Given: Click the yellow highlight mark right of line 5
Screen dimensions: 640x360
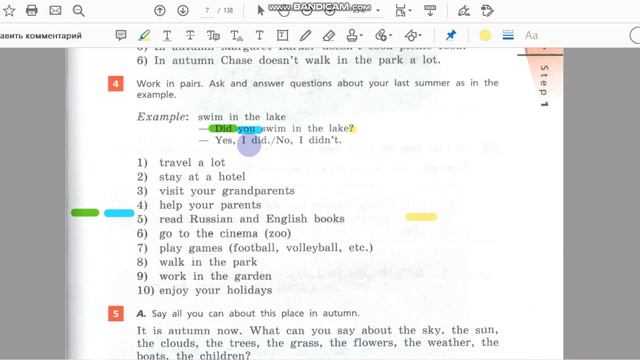Looking at the screenshot, I should click(421, 217).
